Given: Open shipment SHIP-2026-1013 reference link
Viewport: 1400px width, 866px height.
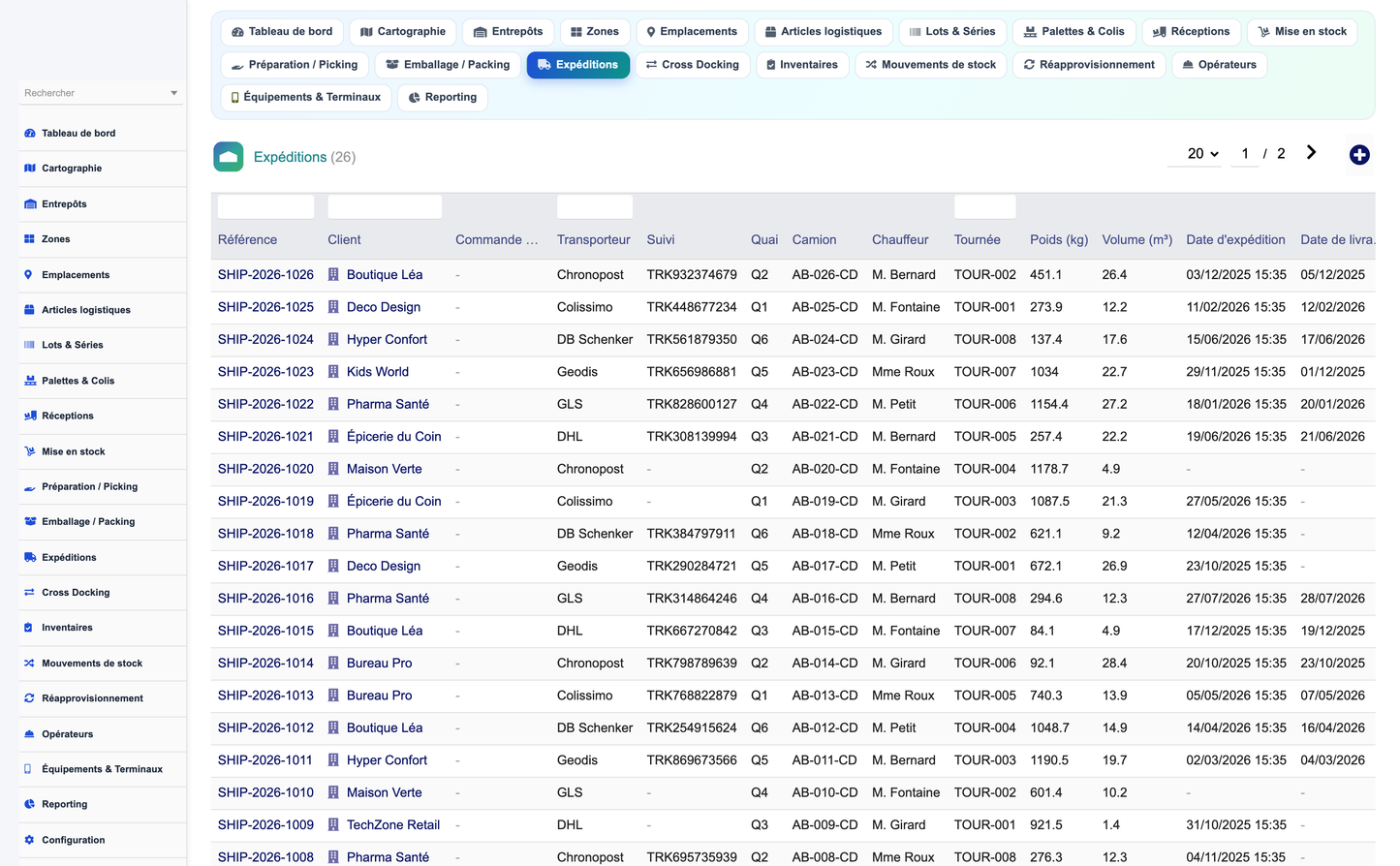Looking at the screenshot, I should [265, 696].
